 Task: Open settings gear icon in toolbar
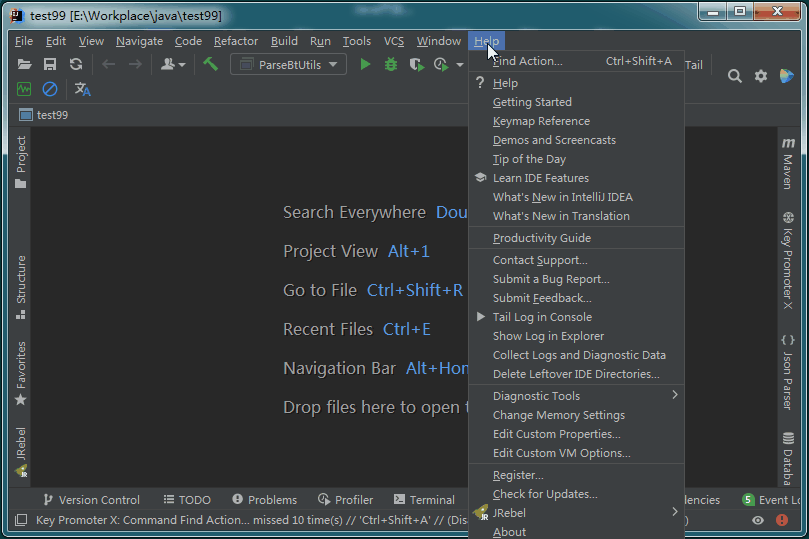pos(761,76)
